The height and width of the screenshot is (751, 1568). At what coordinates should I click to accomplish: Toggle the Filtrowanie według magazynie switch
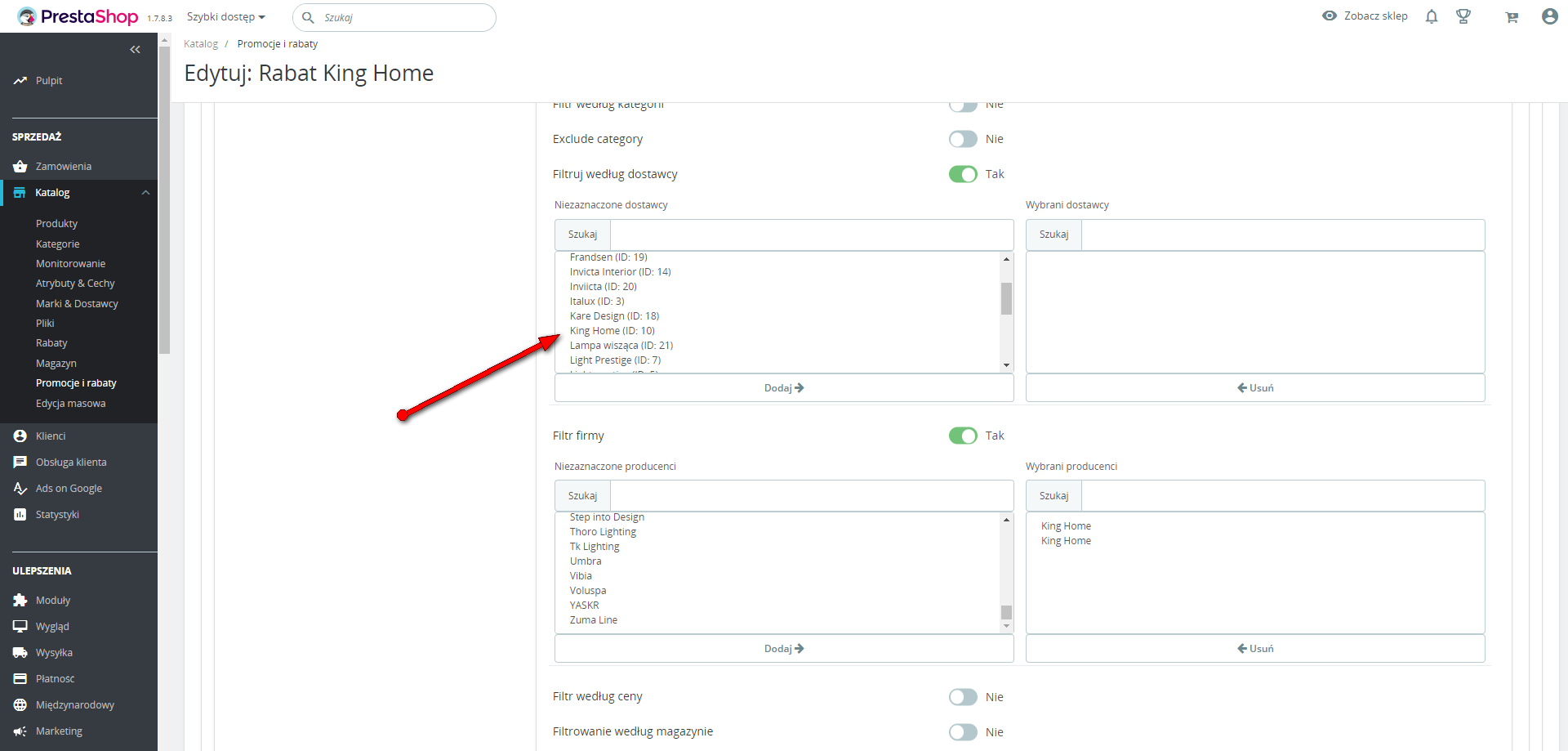tap(963, 732)
